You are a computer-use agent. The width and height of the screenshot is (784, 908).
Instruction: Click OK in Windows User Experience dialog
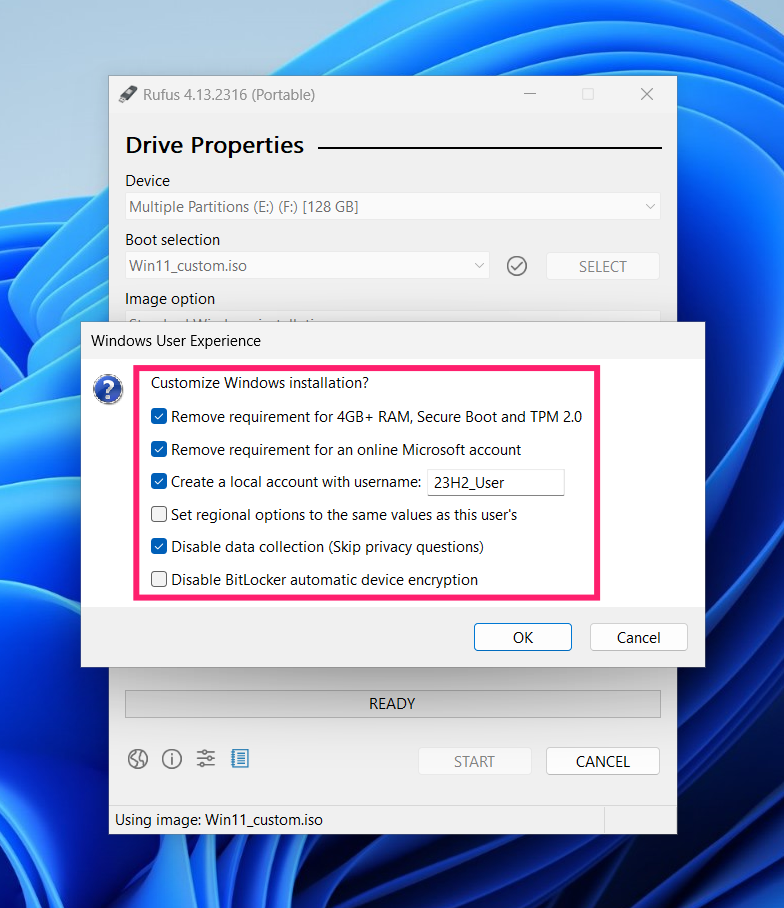tap(523, 637)
